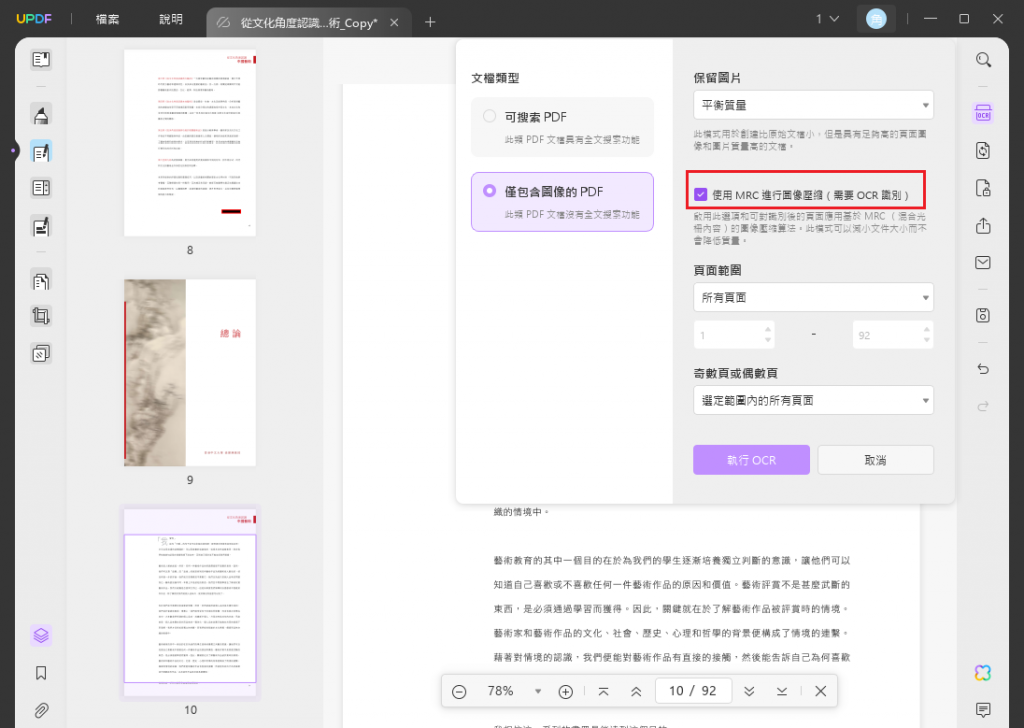Open the Protect PDF lock icon
Screen dimensions: 1024x728
[984, 189]
